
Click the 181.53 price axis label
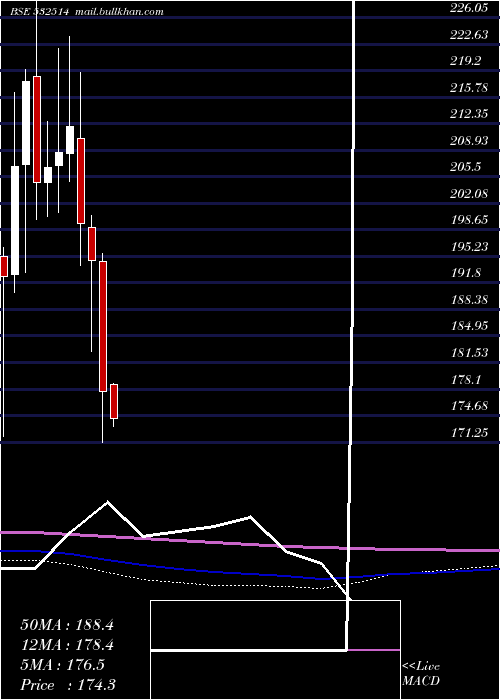469,353
